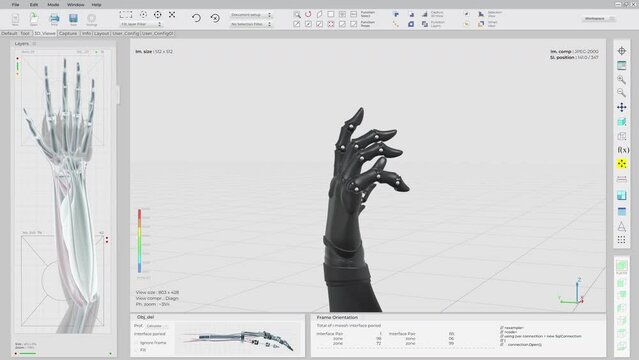Open the Mode menu
This screenshot has height=360, width=639.
point(53,4)
